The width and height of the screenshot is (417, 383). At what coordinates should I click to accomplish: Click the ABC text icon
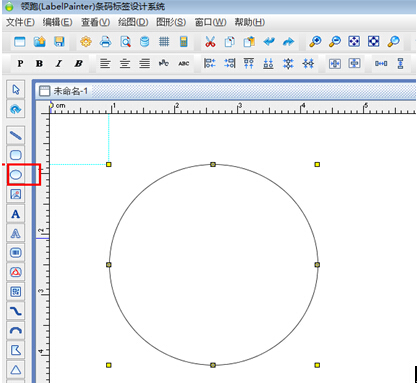184,63
